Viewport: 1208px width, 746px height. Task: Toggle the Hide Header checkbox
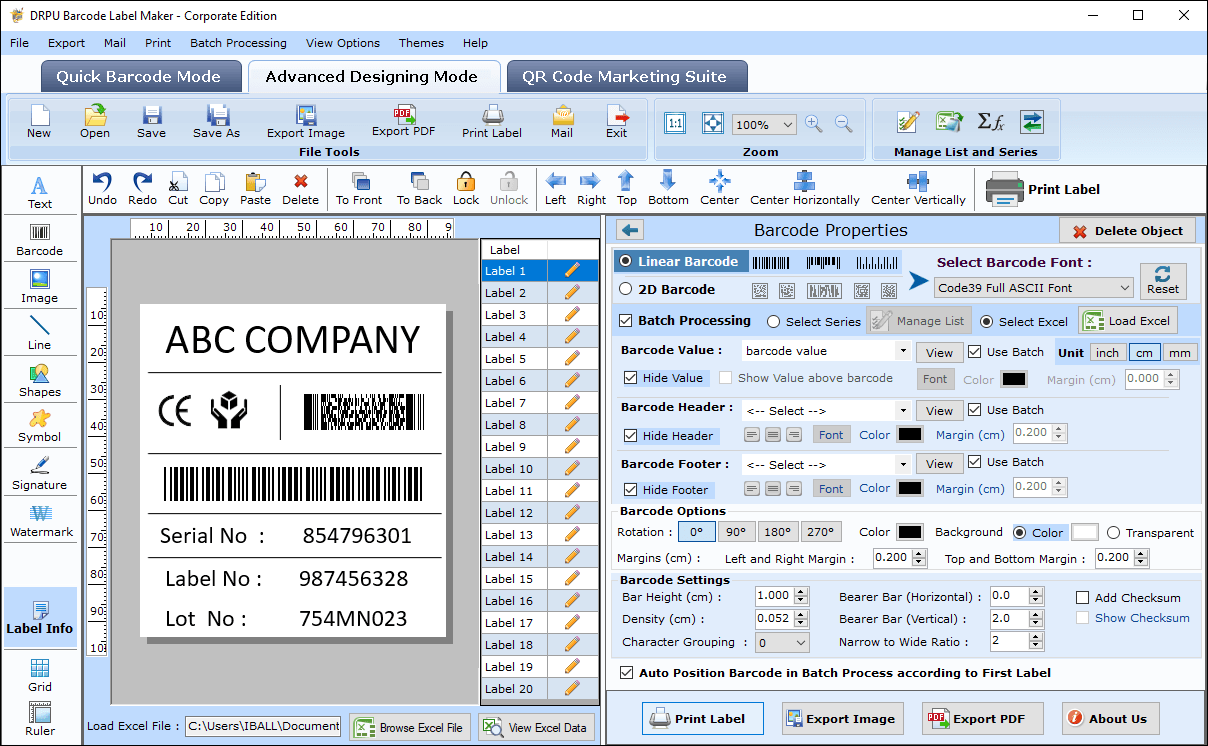tap(630, 436)
